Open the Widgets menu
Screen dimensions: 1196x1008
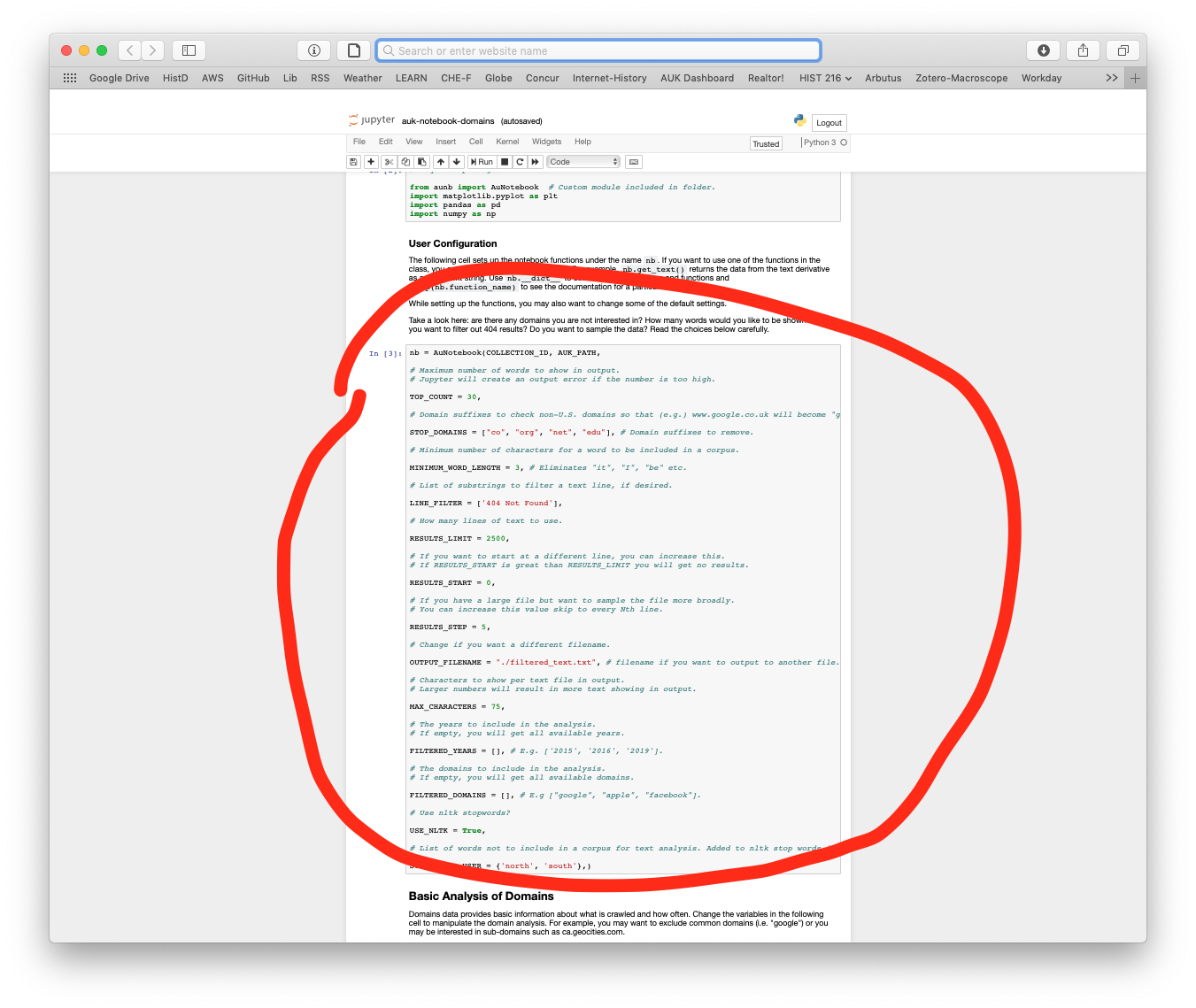(547, 142)
